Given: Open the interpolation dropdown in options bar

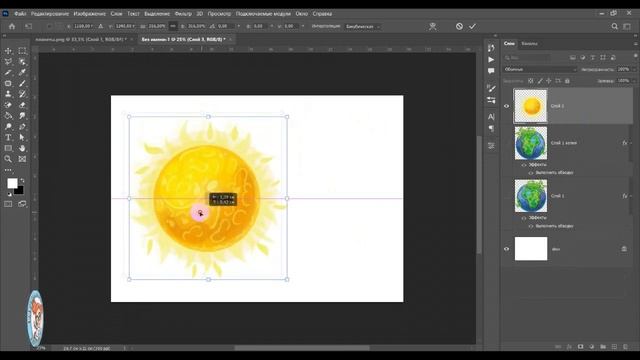Looking at the screenshot, I should (362, 27).
